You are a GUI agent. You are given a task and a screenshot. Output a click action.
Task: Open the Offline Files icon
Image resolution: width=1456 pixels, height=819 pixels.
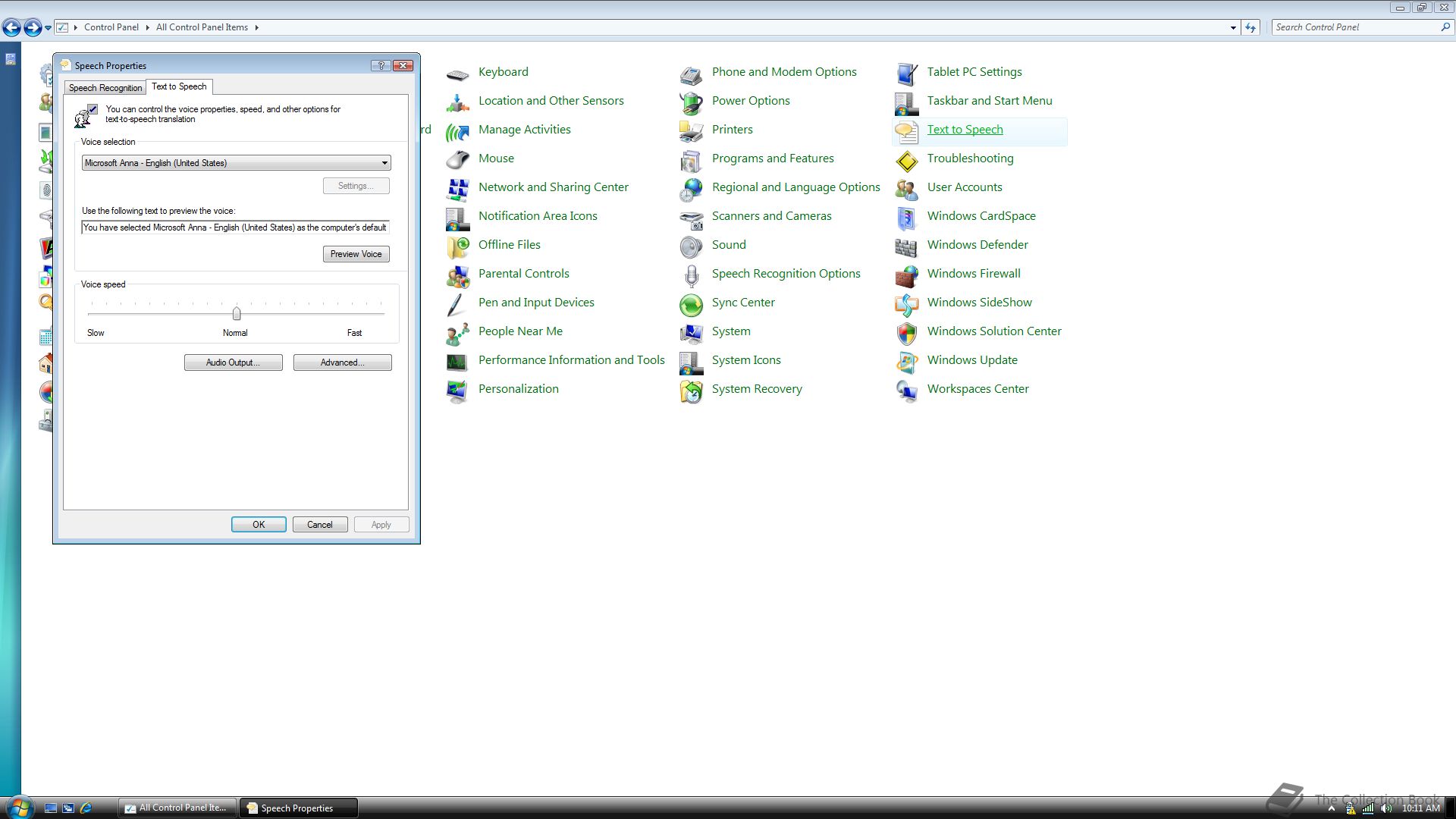tap(457, 247)
